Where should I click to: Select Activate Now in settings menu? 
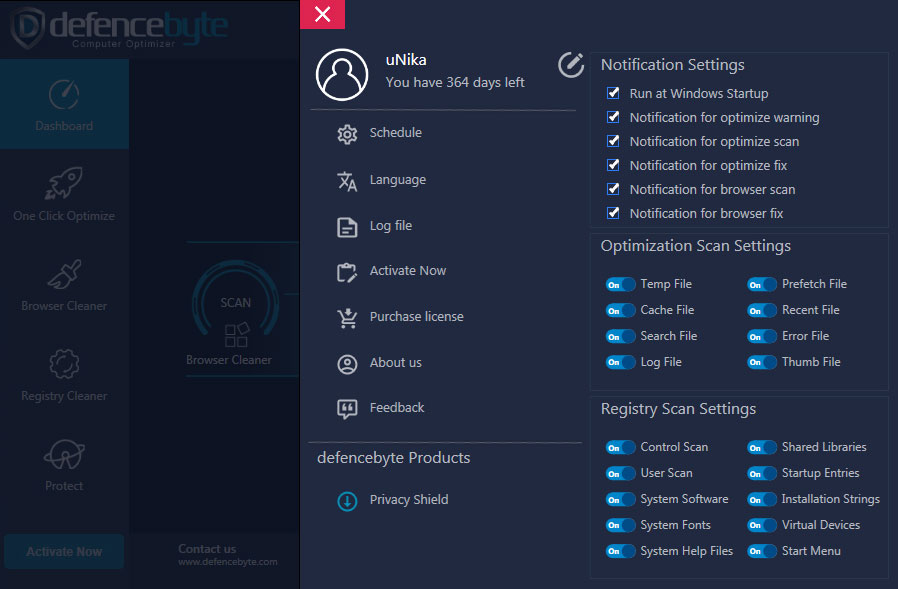[408, 270]
